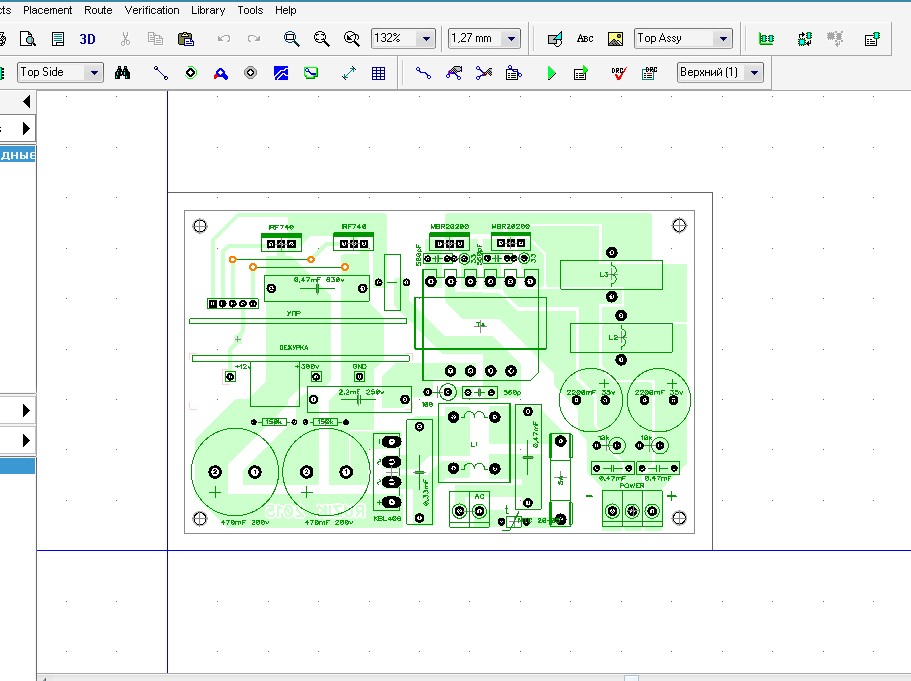
Task: Open the Top Assy layer dropdown
Action: tap(723, 39)
